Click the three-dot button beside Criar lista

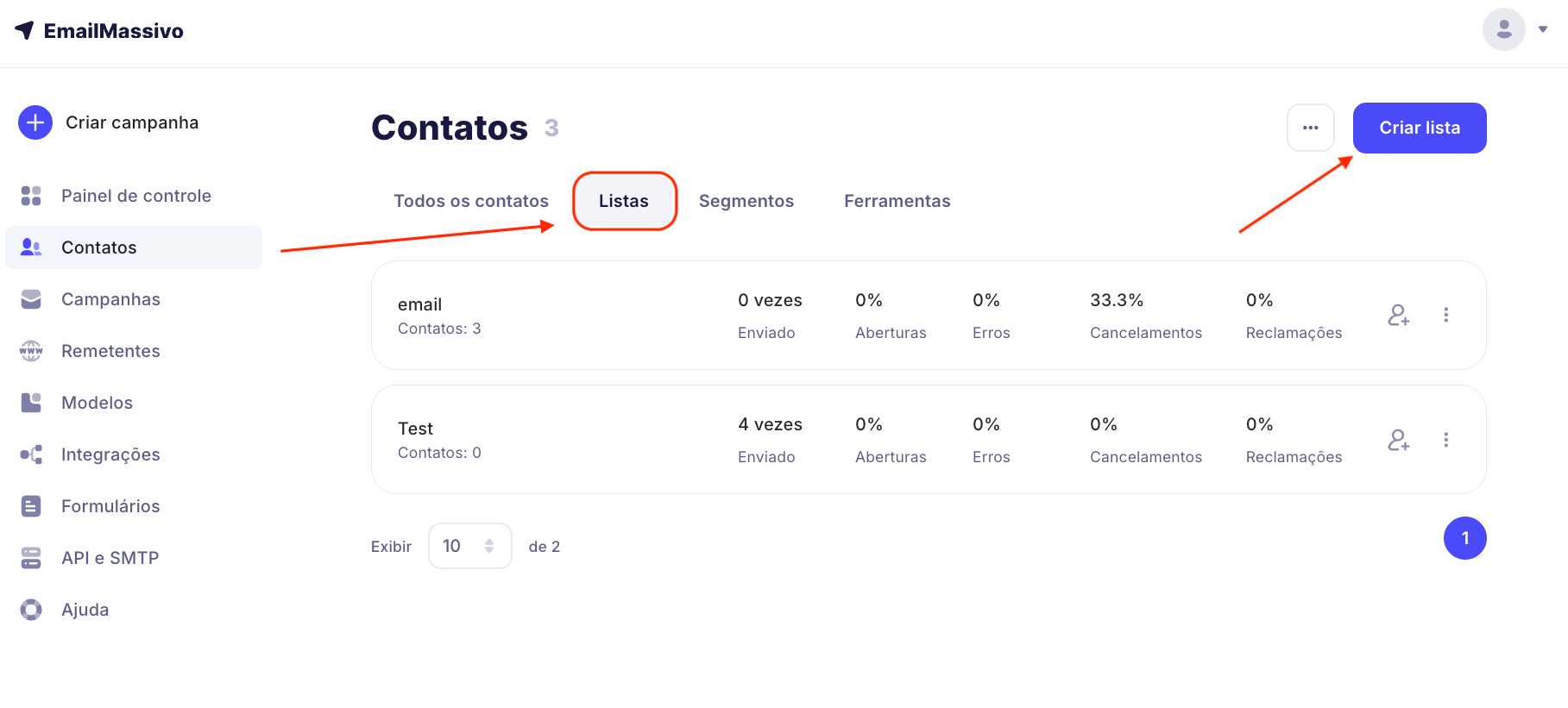click(1310, 128)
